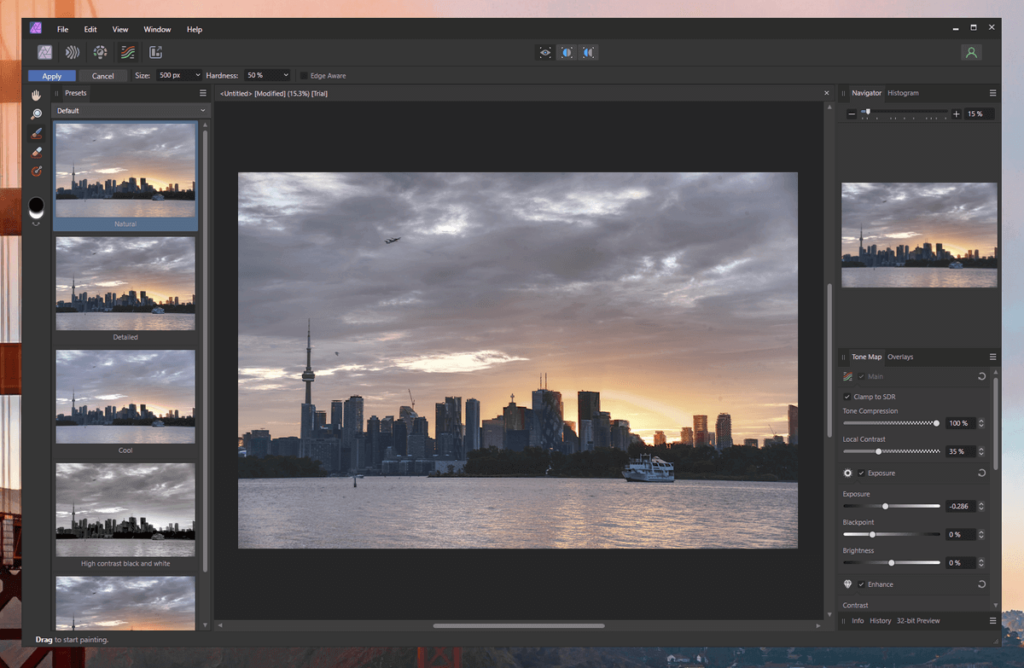
Task: Toggle the Clamp to SDR checkbox
Action: pyautogui.click(x=847, y=396)
